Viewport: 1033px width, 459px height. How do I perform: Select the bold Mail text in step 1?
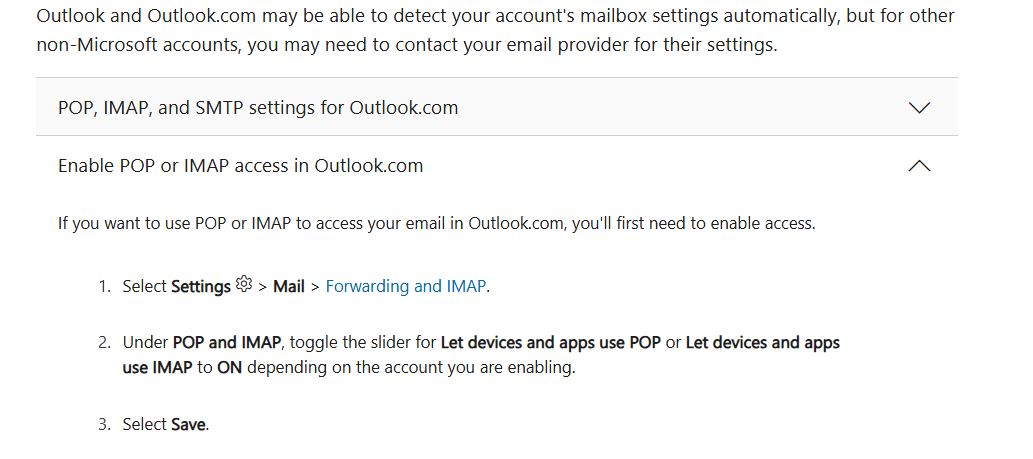point(288,286)
